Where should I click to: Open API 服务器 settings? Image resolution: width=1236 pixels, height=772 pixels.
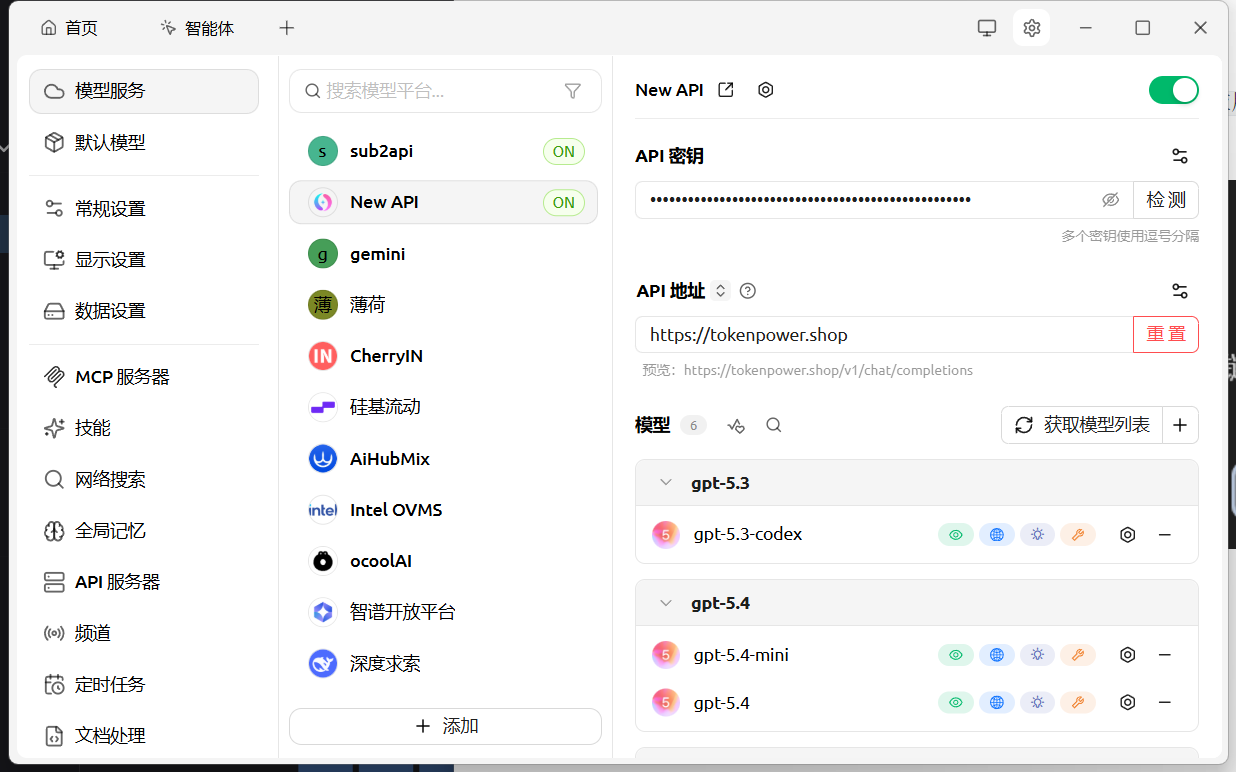point(144,582)
